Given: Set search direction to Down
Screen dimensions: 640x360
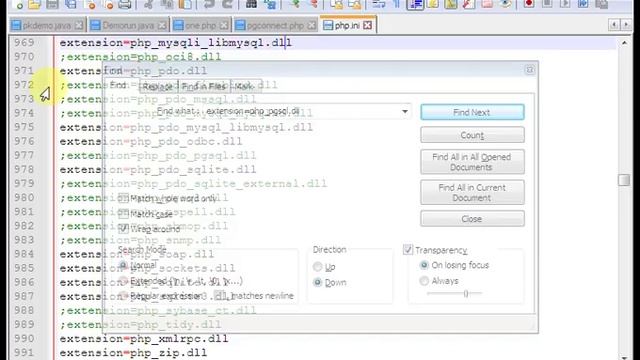Looking at the screenshot, I should coord(318,282).
